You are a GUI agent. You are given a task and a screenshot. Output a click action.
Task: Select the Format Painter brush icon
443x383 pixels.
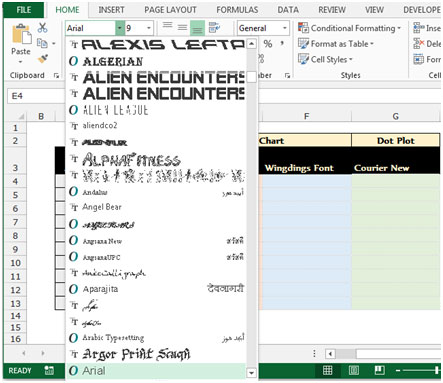point(42,59)
